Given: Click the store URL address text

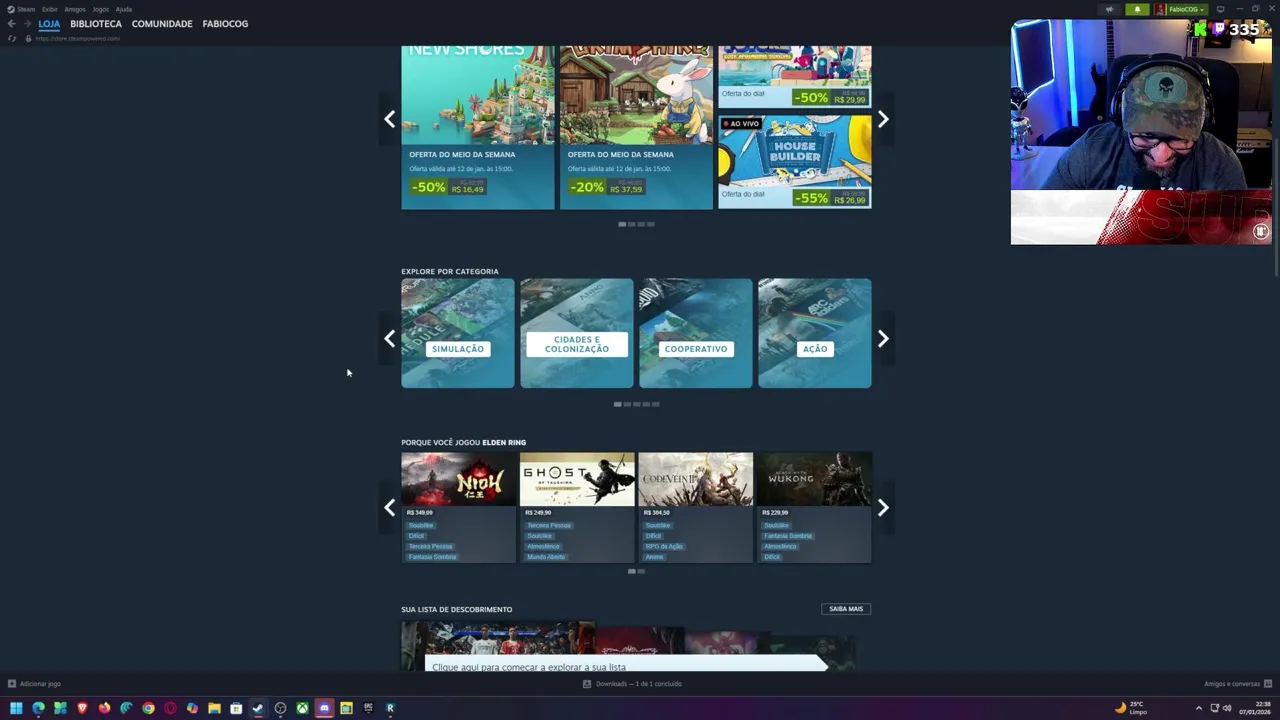Looking at the screenshot, I should coord(78,38).
